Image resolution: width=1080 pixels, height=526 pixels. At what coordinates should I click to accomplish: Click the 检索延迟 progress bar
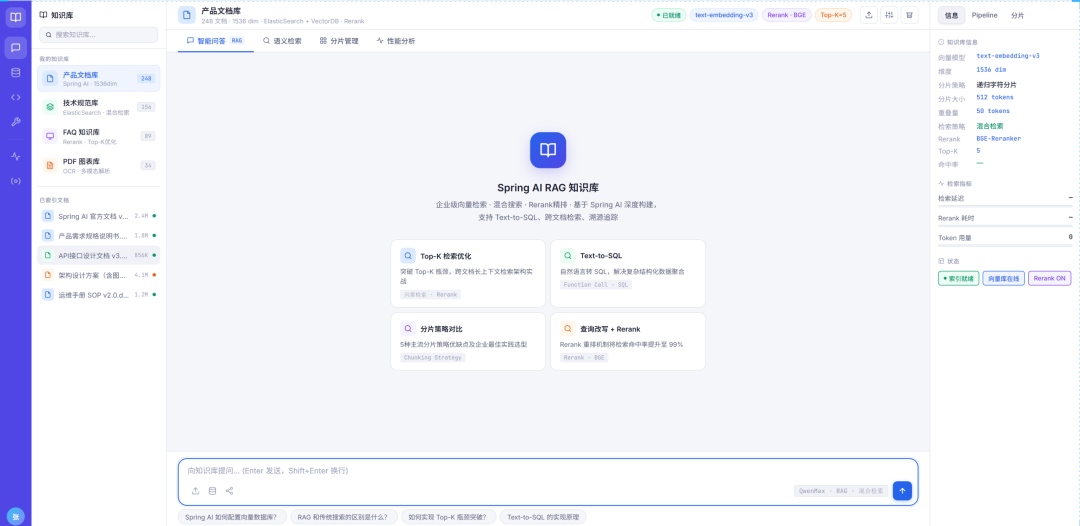click(1005, 206)
